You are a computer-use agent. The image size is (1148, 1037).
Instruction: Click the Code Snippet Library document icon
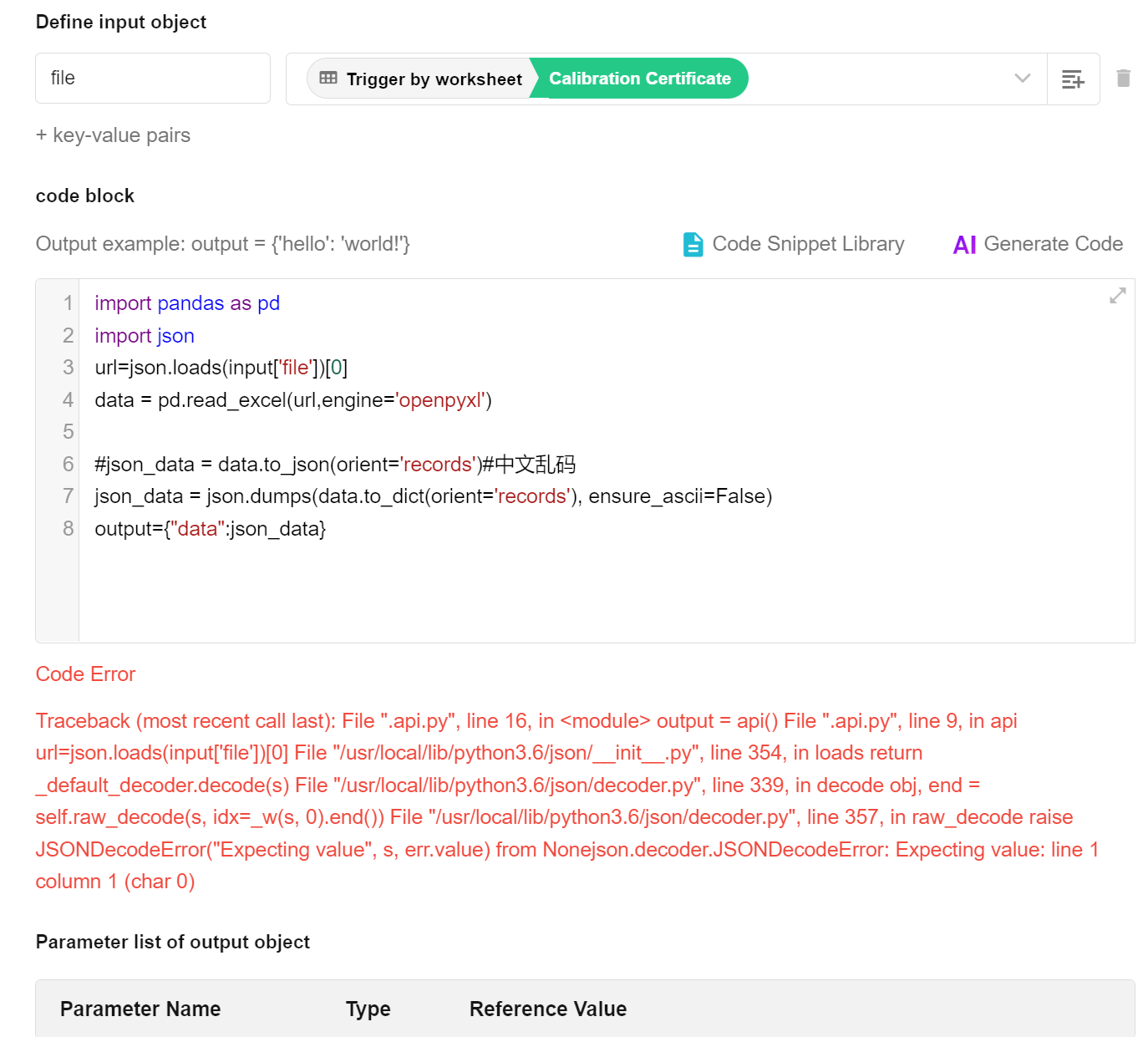pyautogui.click(x=693, y=244)
